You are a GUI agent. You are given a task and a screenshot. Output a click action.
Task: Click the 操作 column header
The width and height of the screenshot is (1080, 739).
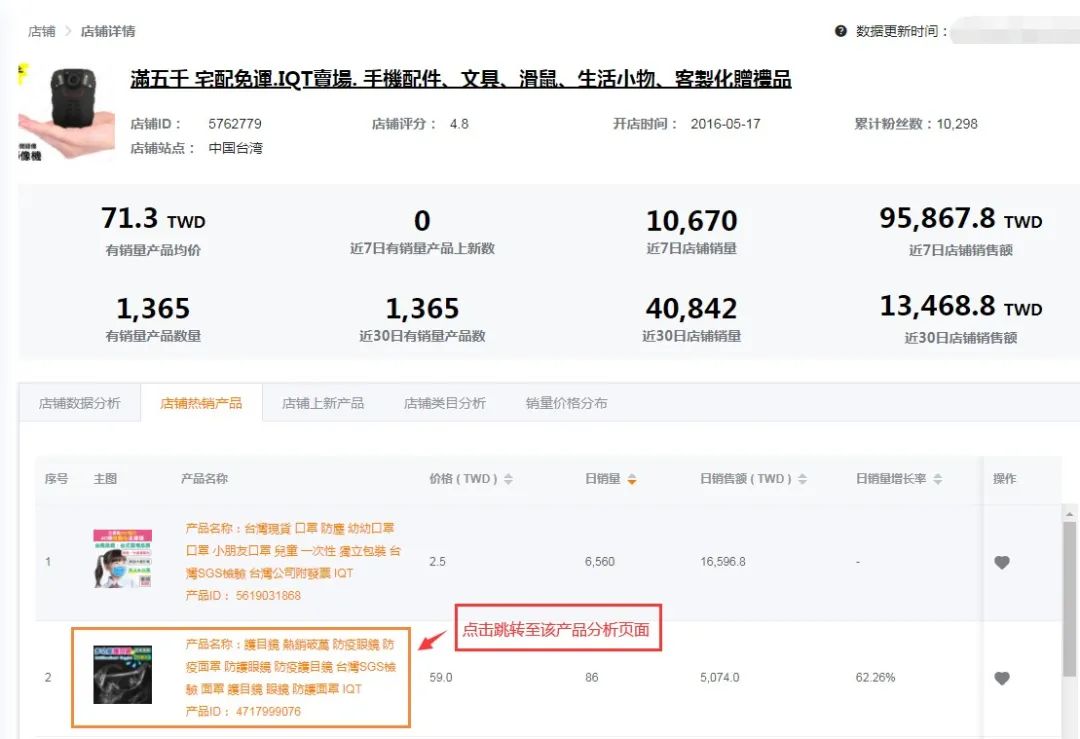pyautogui.click(x=1004, y=479)
